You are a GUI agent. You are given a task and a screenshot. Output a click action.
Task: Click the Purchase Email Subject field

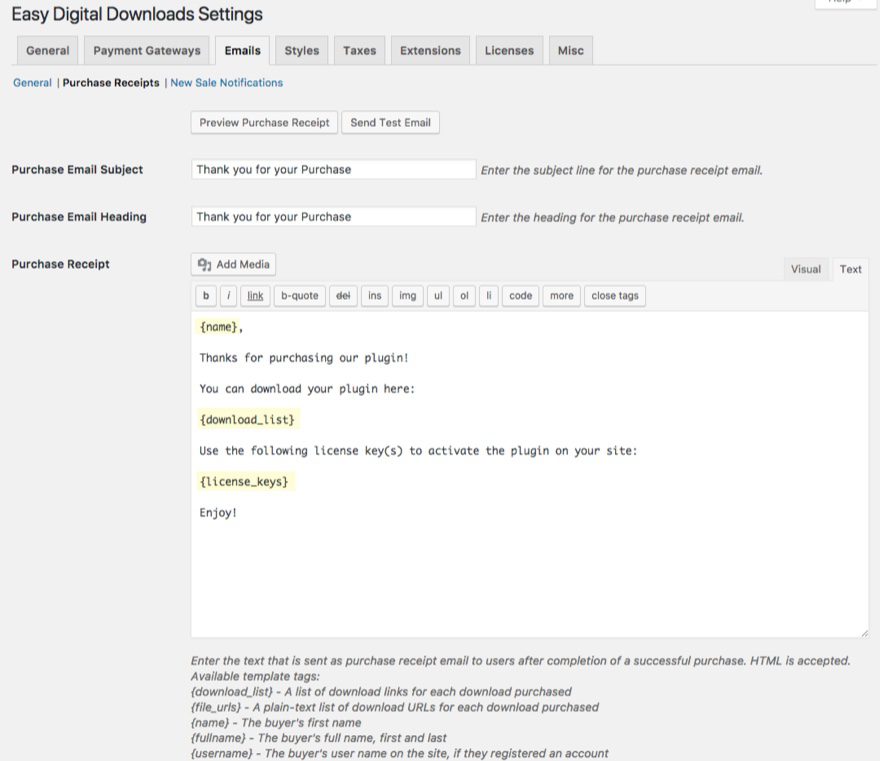pos(333,170)
